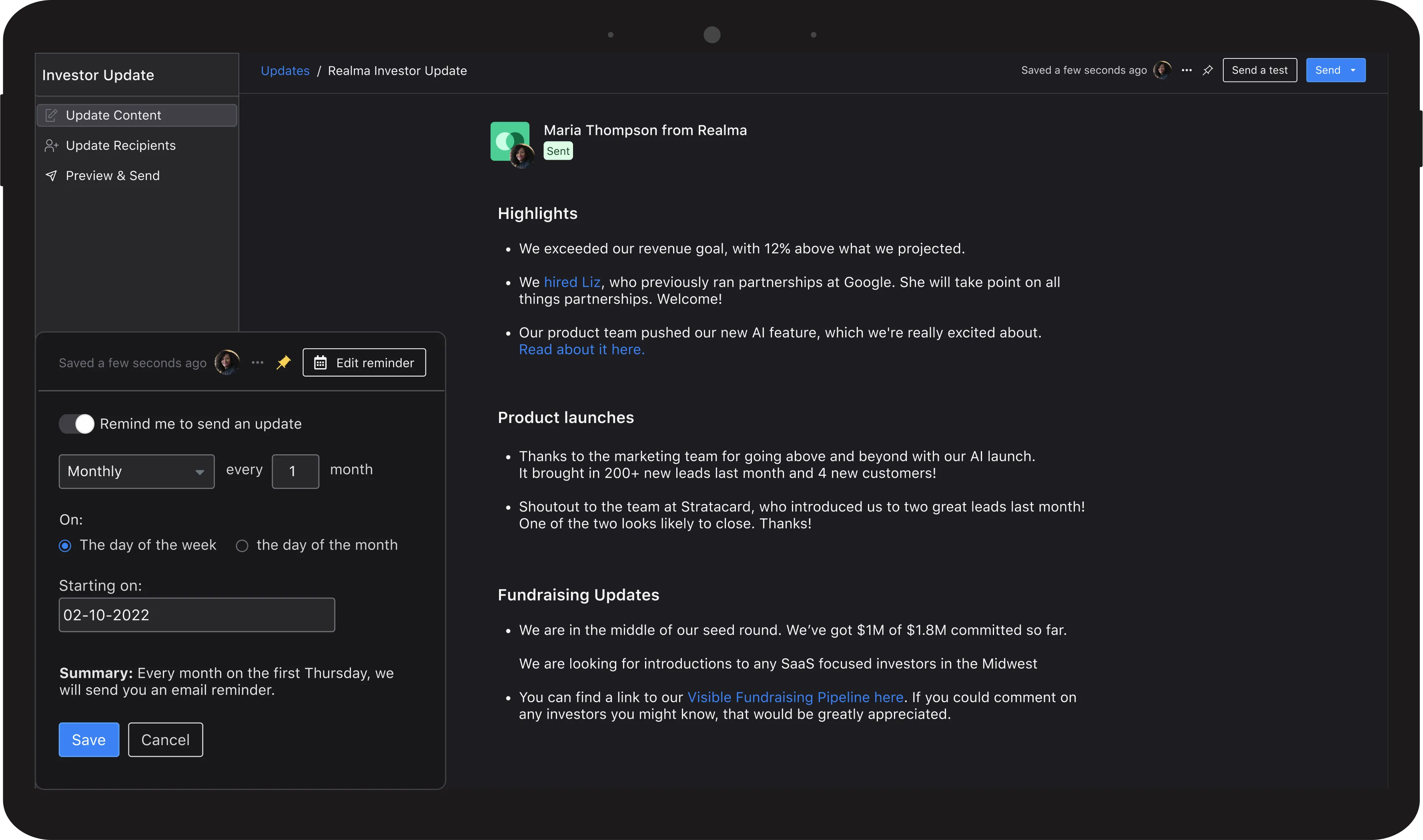
Task: Save the reminder settings
Action: pos(89,740)
